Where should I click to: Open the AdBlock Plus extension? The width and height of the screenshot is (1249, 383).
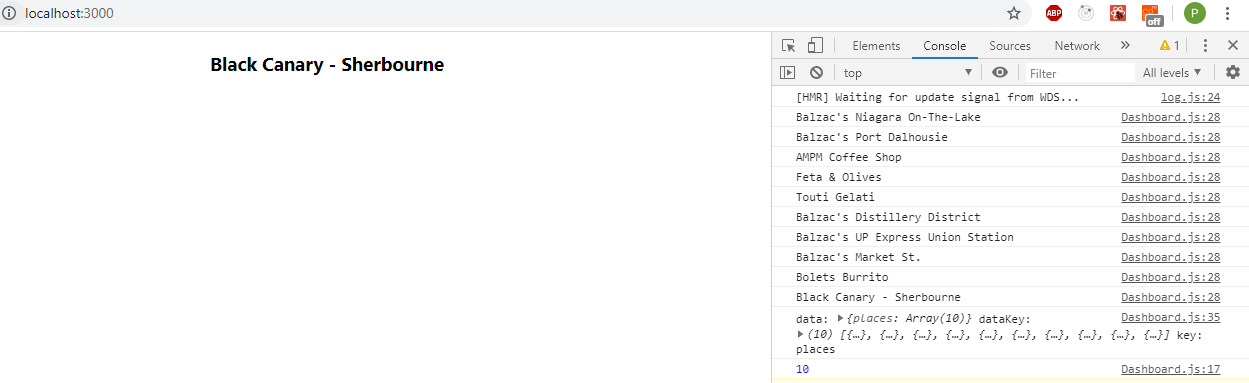pos(1054,13)
